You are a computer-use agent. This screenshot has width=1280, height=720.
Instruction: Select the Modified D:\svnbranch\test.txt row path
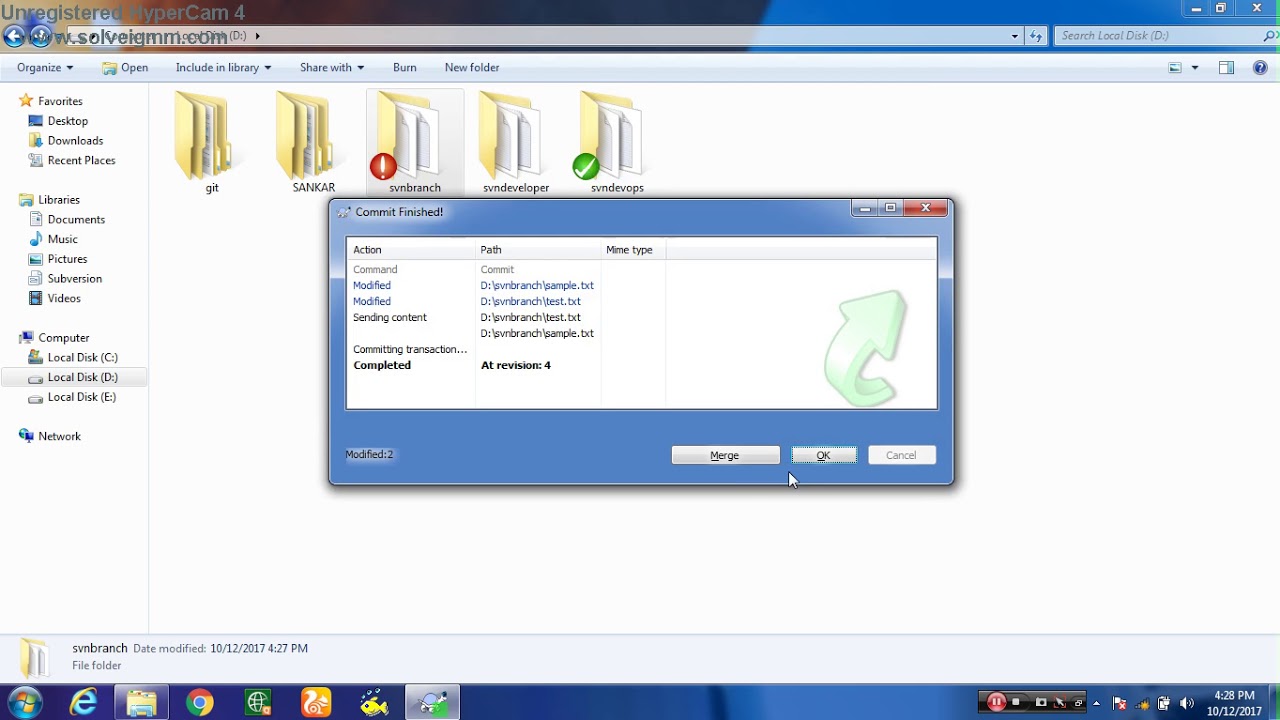coord(530,301)
